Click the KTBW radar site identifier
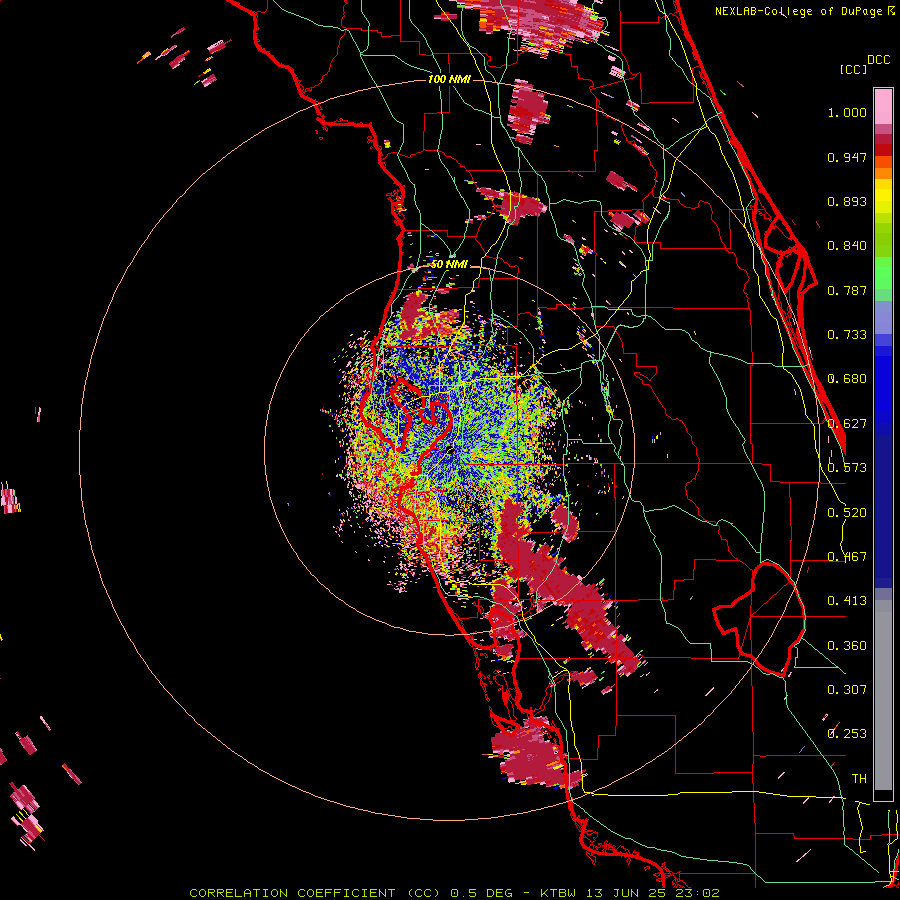The height and width of the screenshot is (900, 900). 560,893
